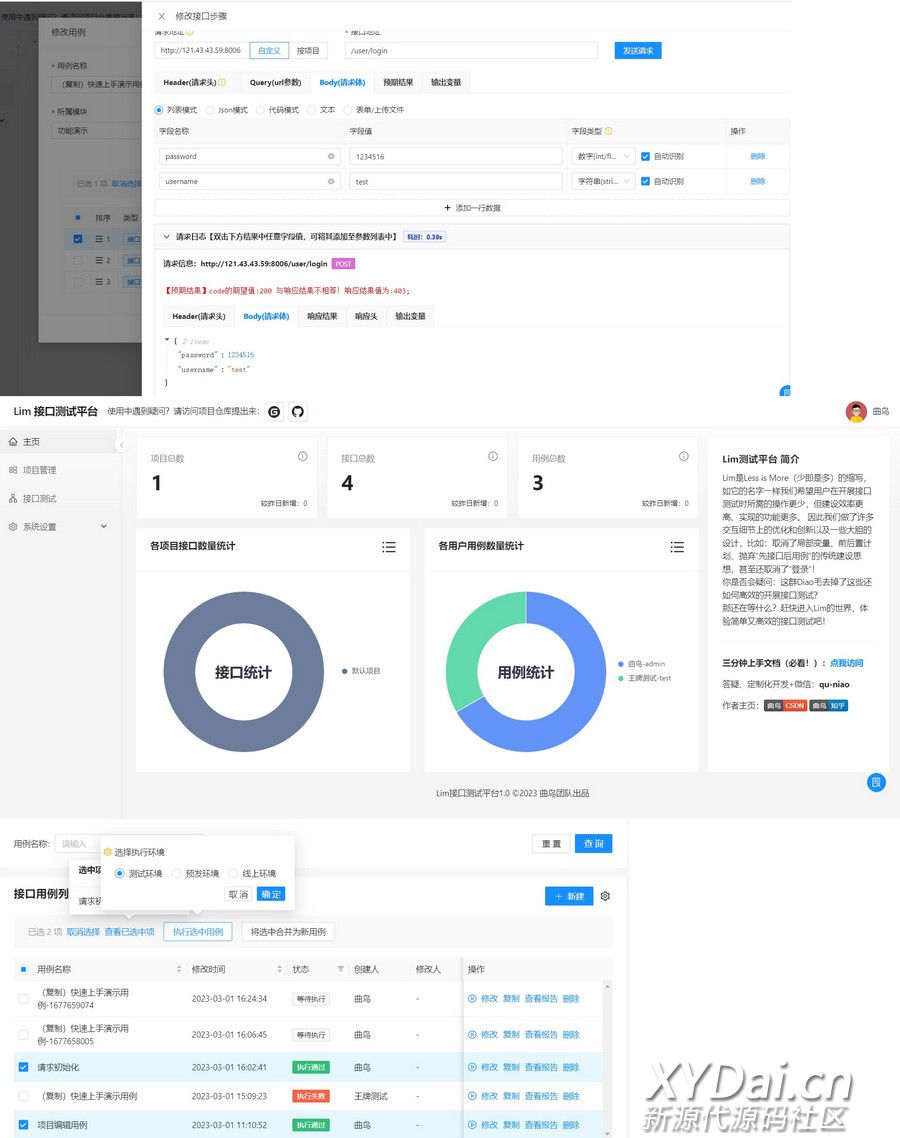Choose the 预发环境 environment radio button
This screenshot has width=900, height=1138.
pos(177,873)
